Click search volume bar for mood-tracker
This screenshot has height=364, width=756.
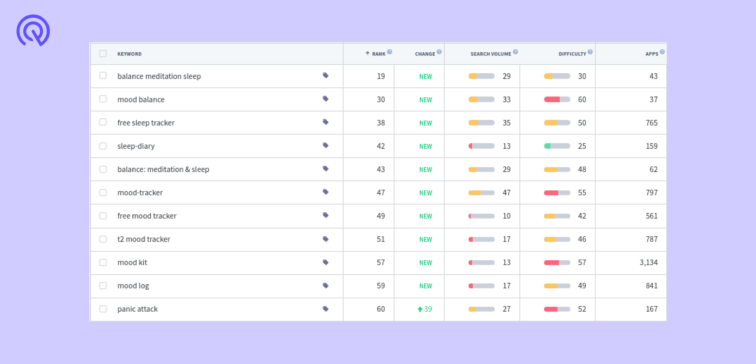coord(481,193)
